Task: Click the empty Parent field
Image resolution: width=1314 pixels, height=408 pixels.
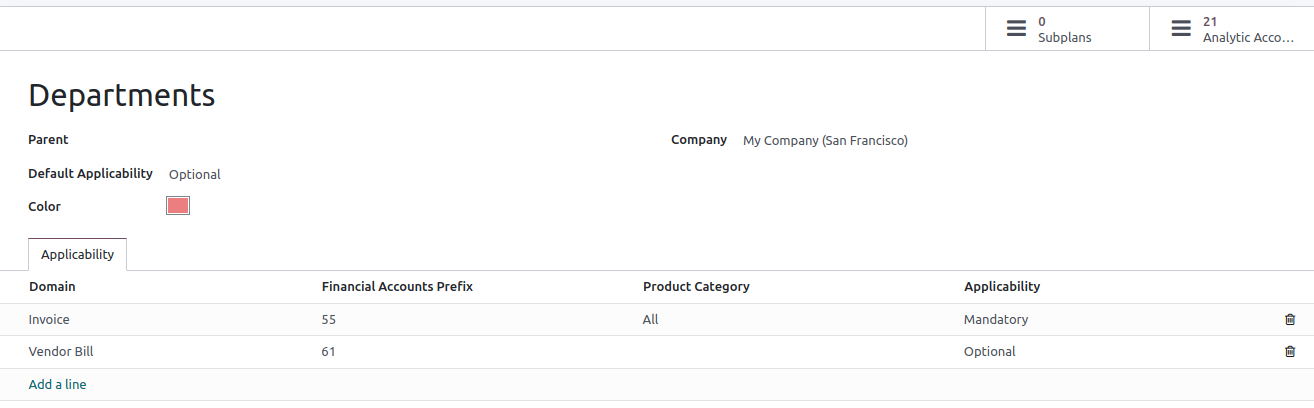Action: pyautogui.click(x=300, y=141)
